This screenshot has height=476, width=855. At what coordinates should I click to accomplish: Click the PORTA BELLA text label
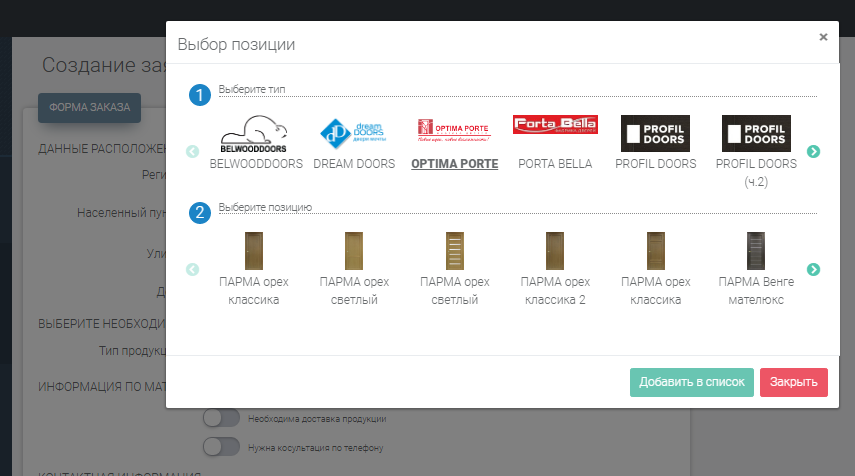555,164
